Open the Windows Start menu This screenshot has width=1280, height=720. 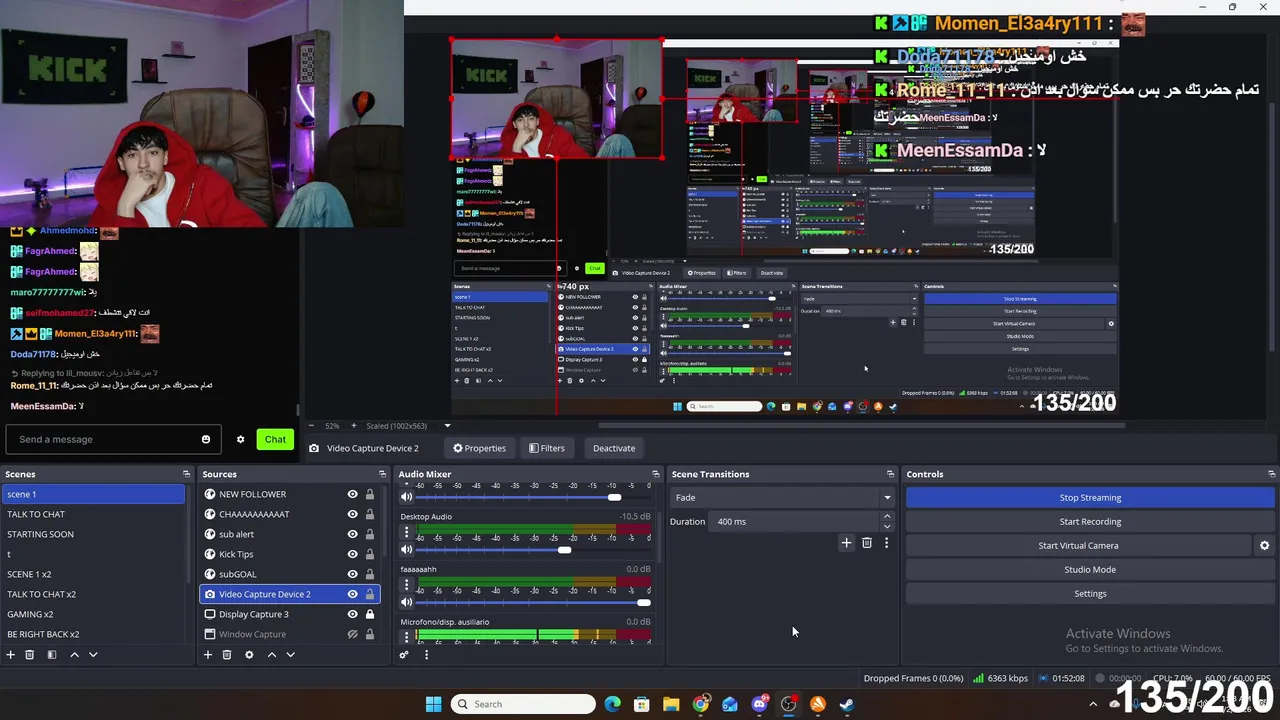433,704
